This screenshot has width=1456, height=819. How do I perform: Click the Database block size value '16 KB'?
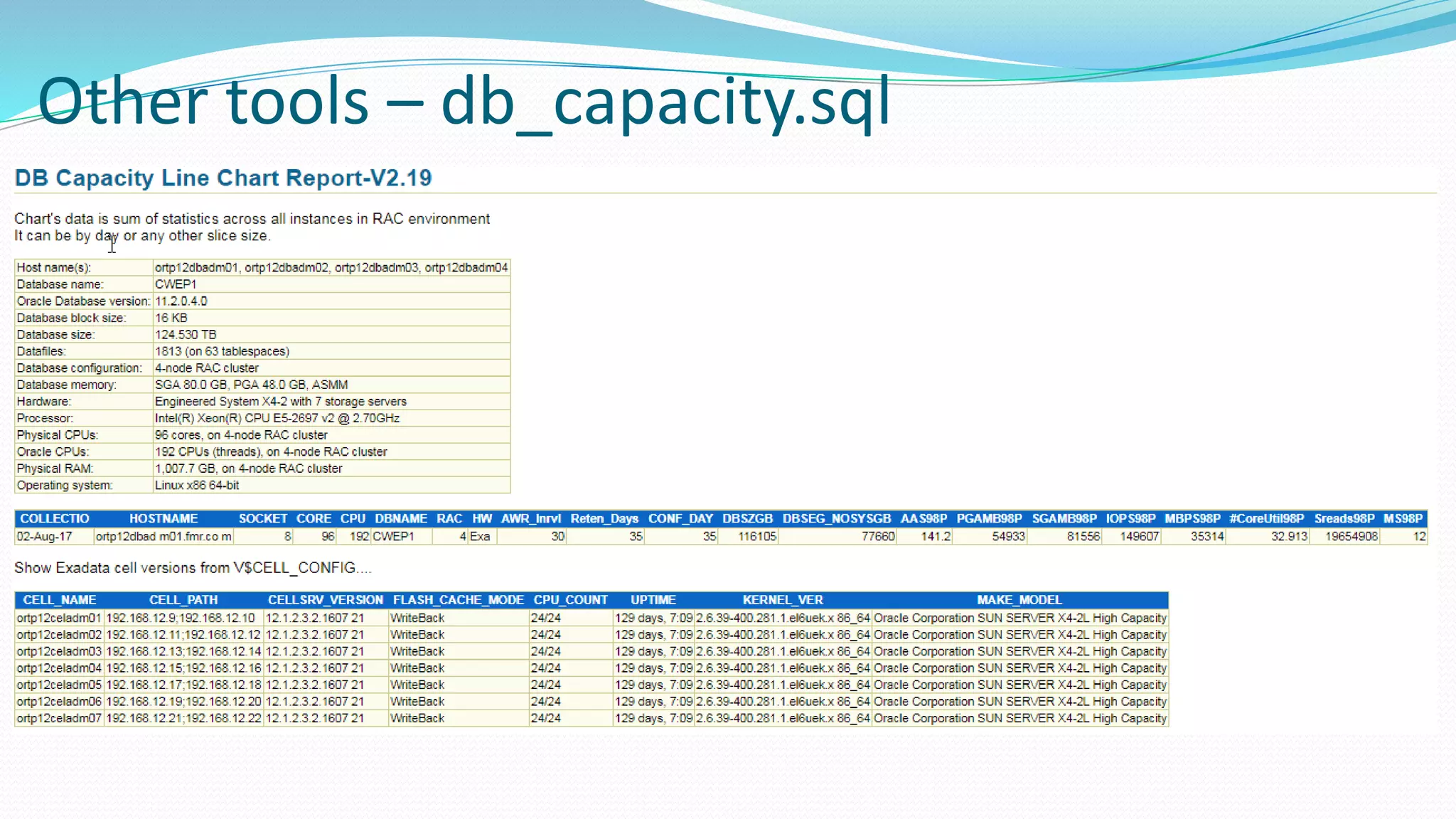pyautogui.click(x=171, y=318)
